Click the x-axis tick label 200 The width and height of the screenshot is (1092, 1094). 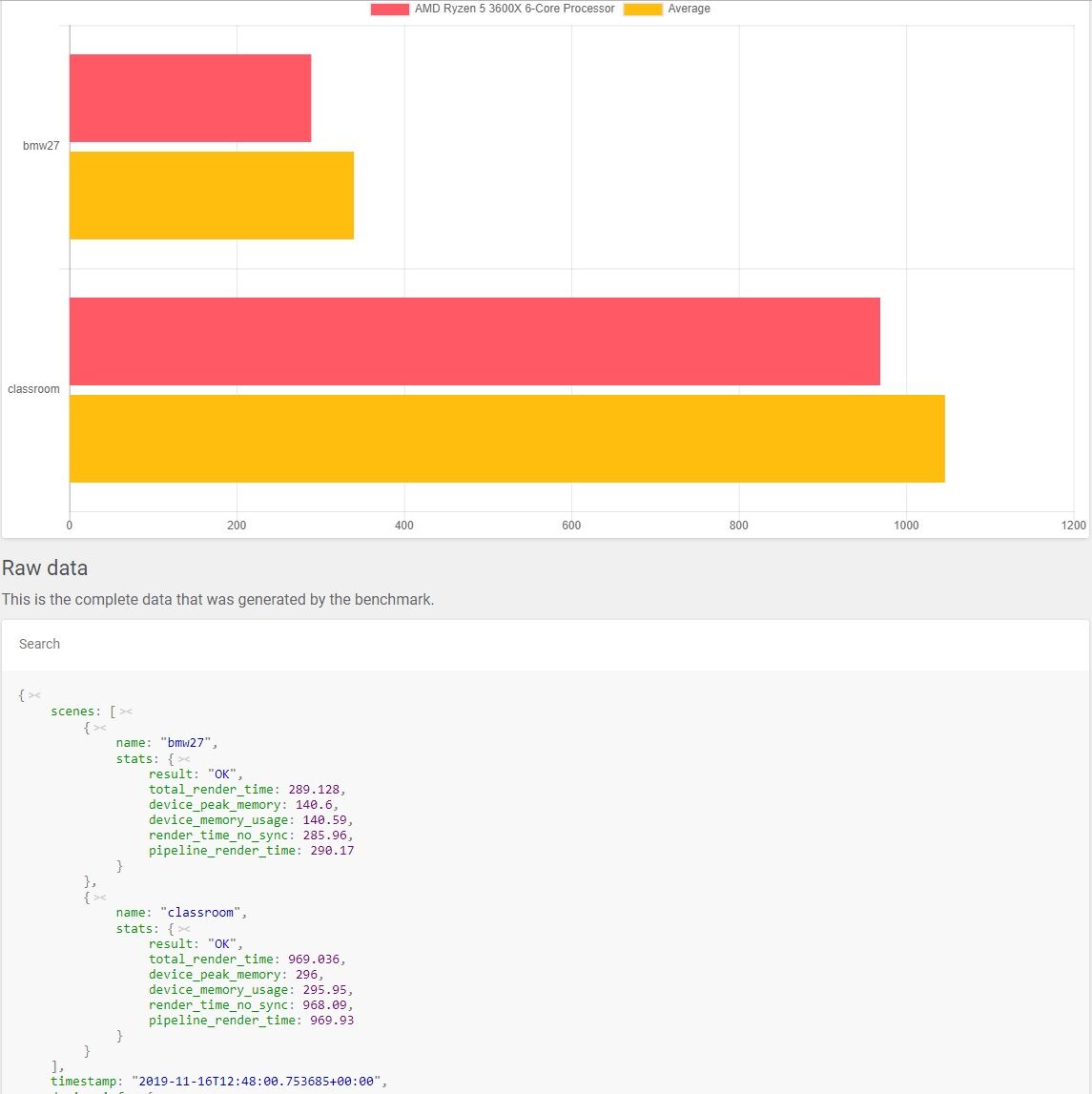[237, 526]
